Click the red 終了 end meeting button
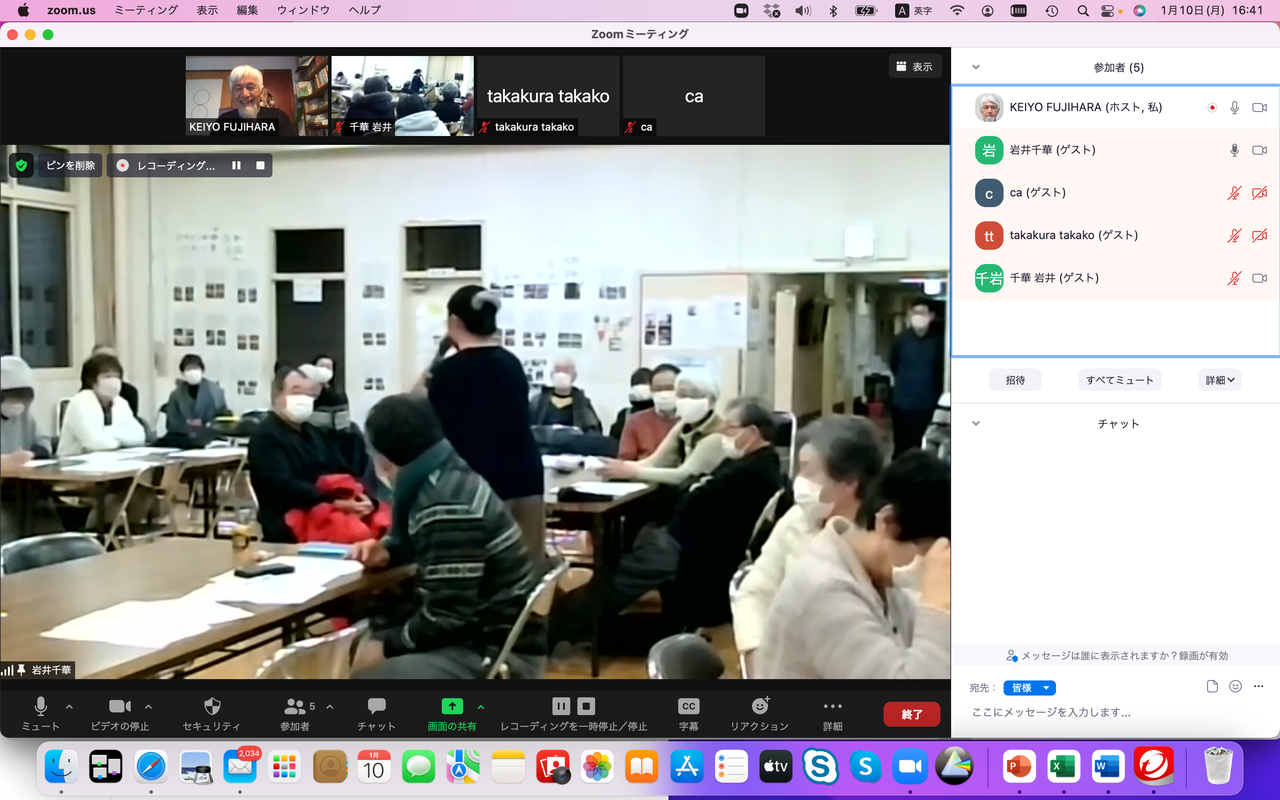Image resolution: width=1280 pixels, height=800 pixels. click(912, 714)
